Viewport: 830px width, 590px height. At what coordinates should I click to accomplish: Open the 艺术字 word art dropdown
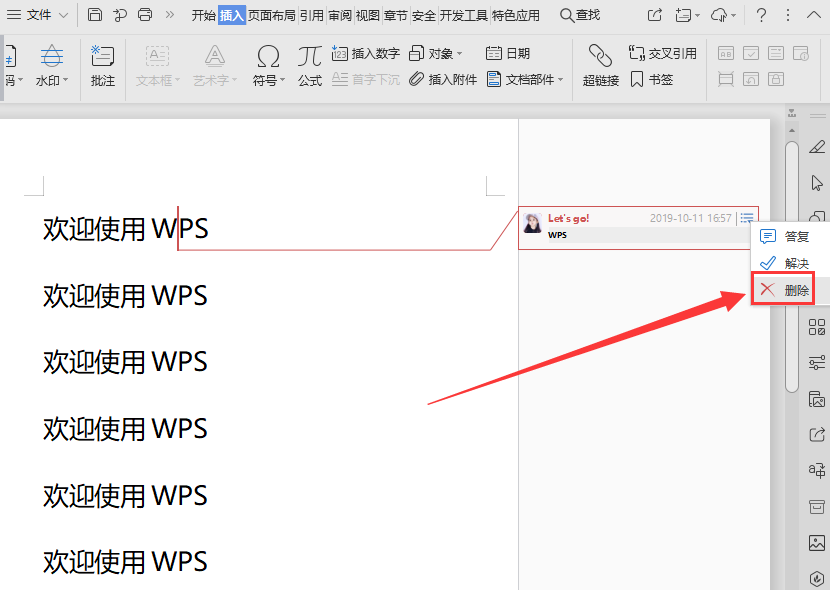[x=214, y=66]
